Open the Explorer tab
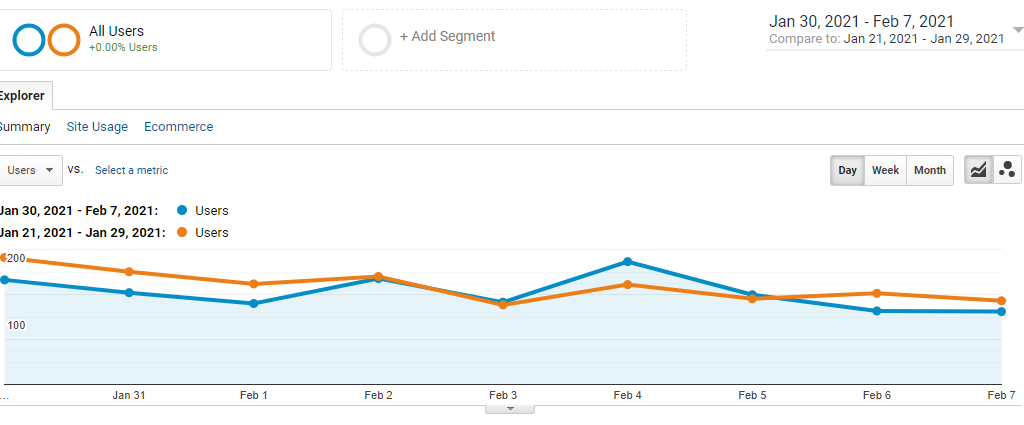Viewport: 1024px width, 425px height. (x=22, y=96)
